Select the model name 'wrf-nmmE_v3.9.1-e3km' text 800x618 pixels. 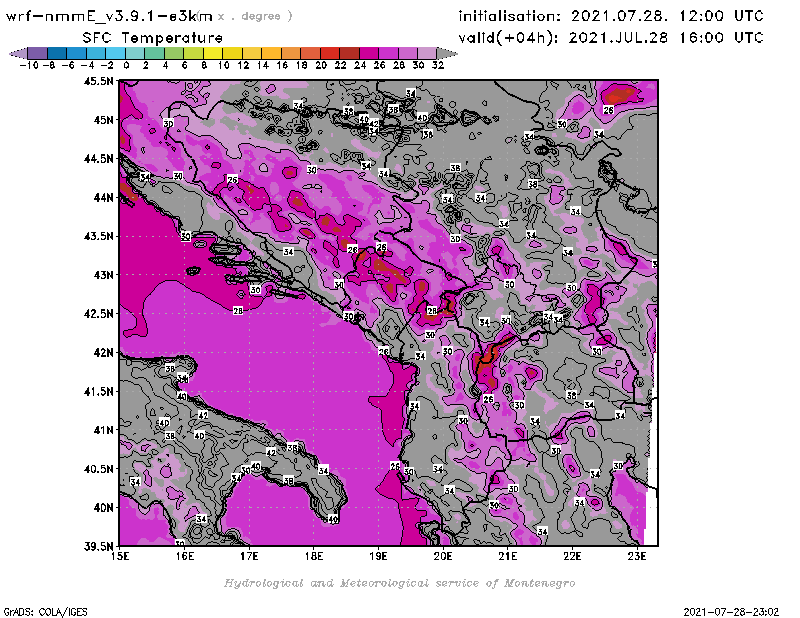pos(109,16)
